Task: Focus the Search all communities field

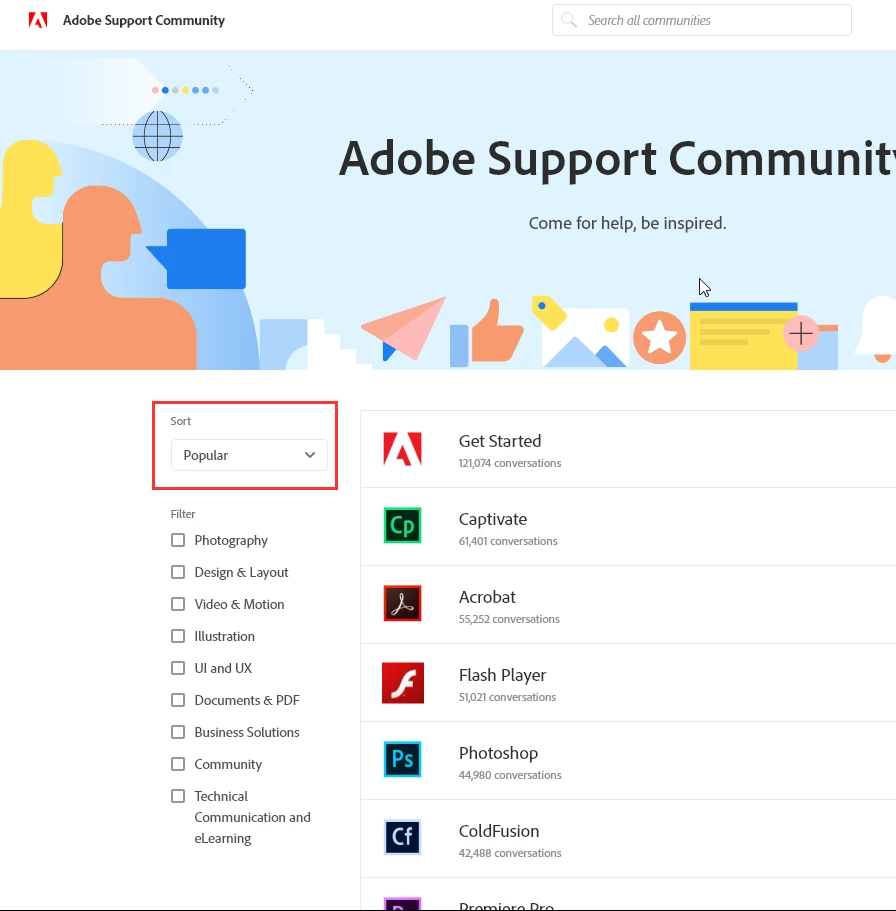Action: point(701,20)
